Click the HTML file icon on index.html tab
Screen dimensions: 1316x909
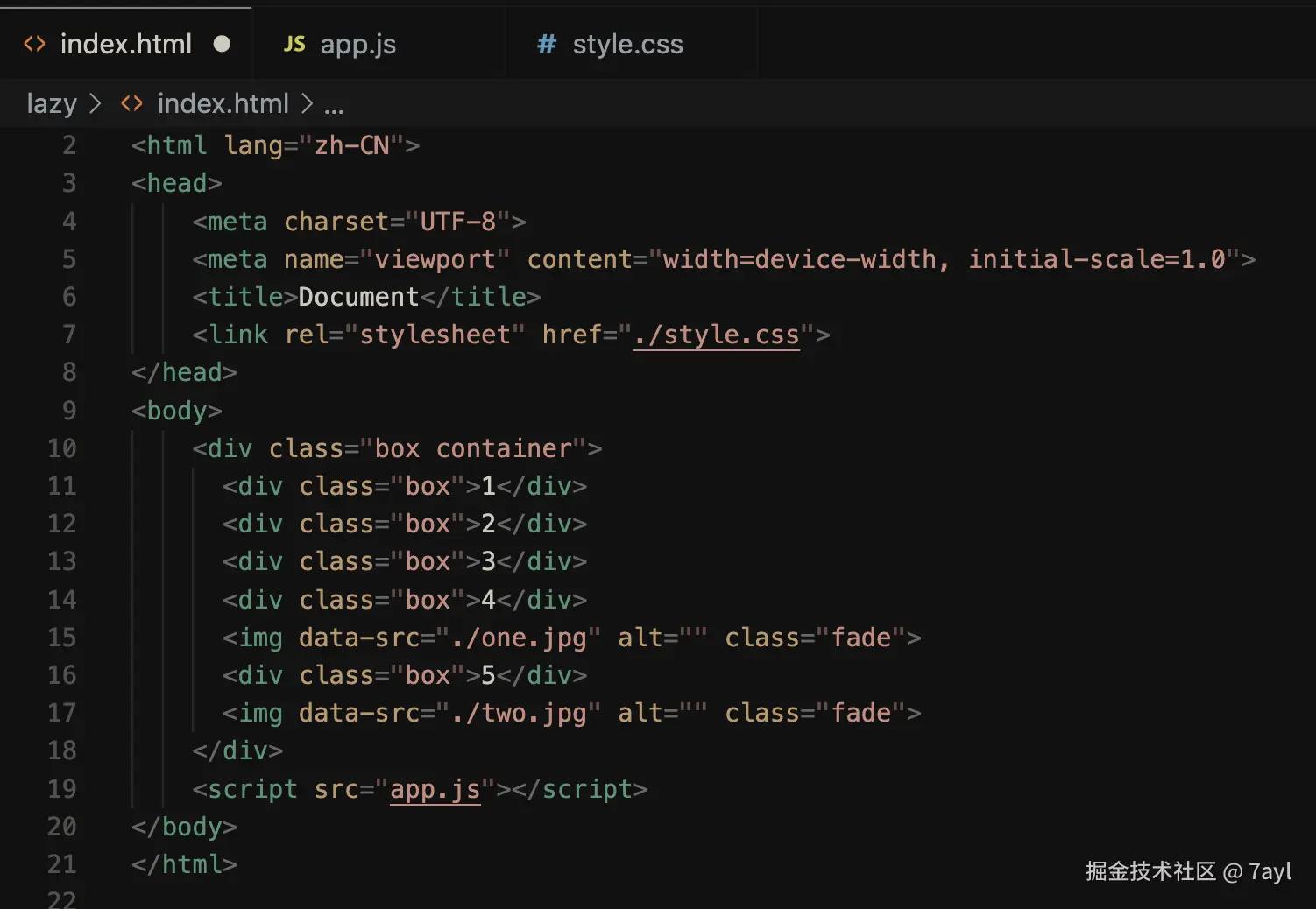[34, 44]
